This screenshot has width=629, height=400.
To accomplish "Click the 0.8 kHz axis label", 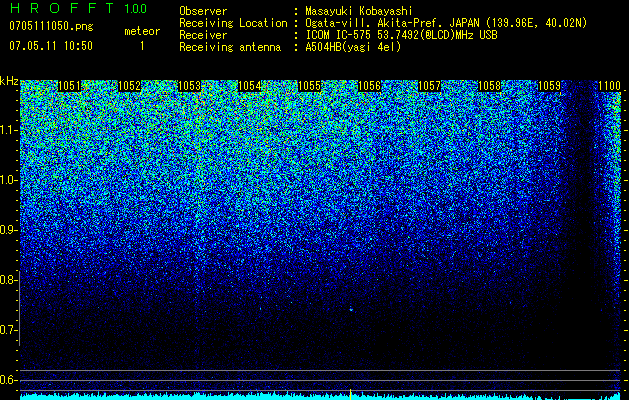I will pyautogui.click(x=8, y=280).
